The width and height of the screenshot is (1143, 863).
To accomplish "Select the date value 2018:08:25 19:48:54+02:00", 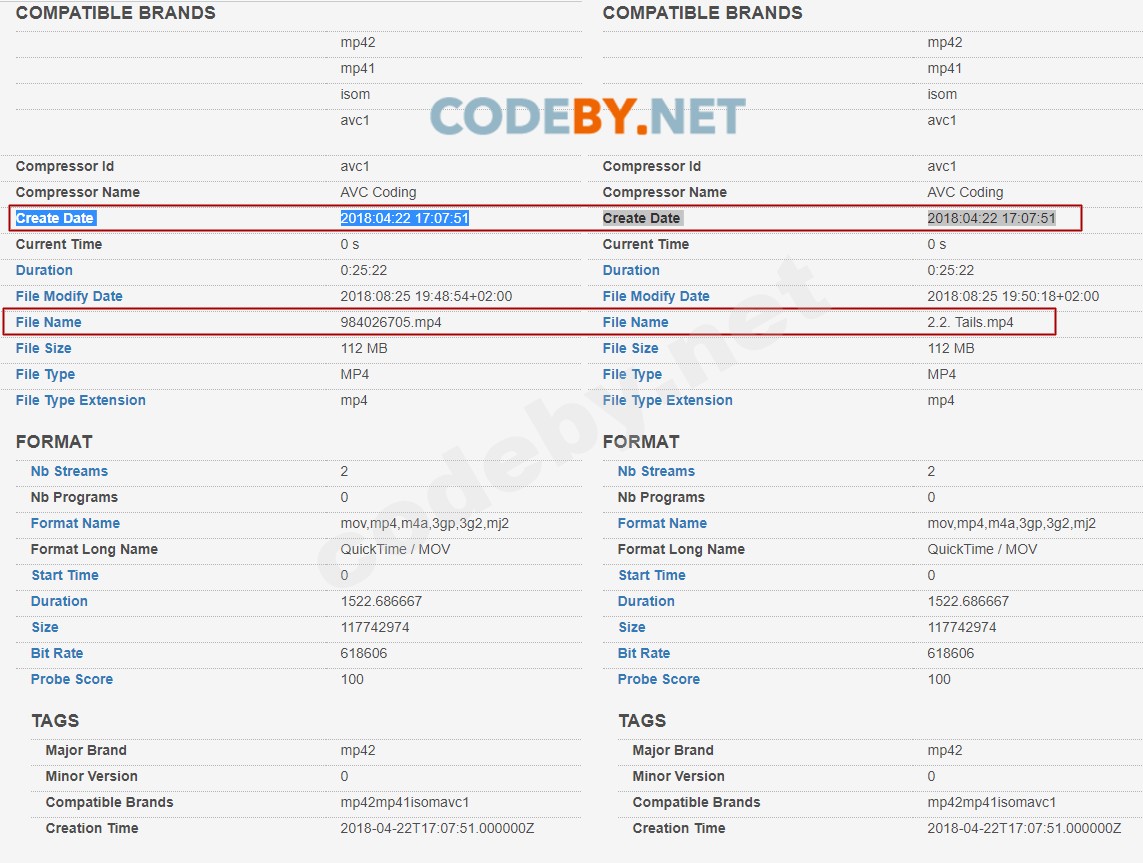I will (x=426, y=297).
